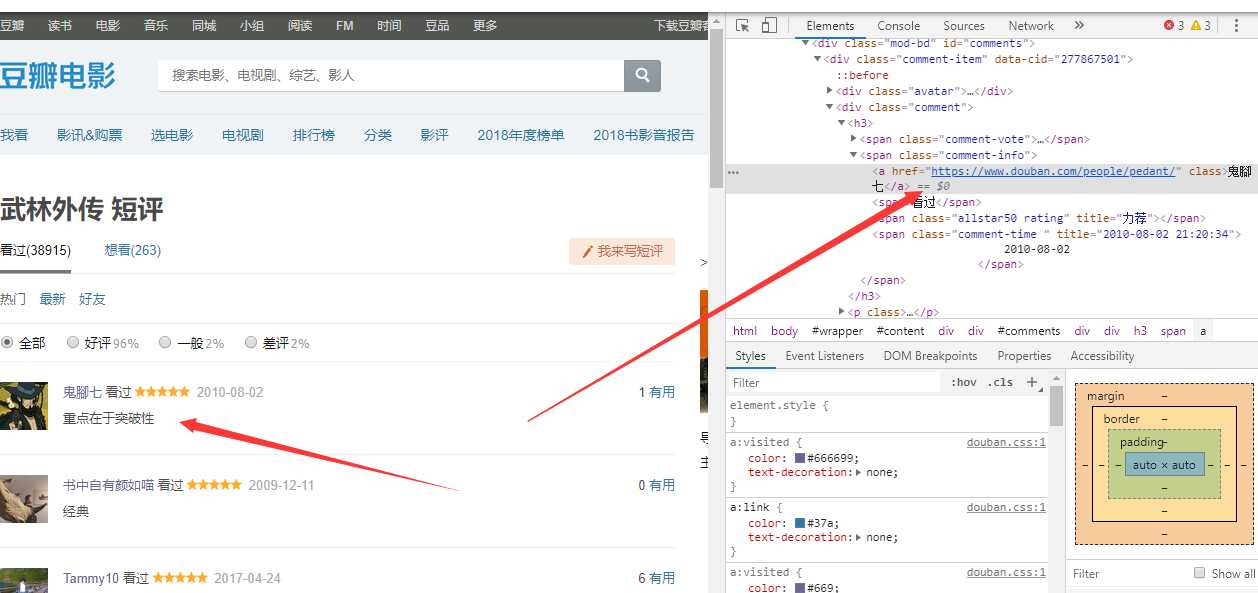The height and width of the screenshot is (593, 1258).
Task: Click the Douban movie search input field
Action: [x=391, y=75]
